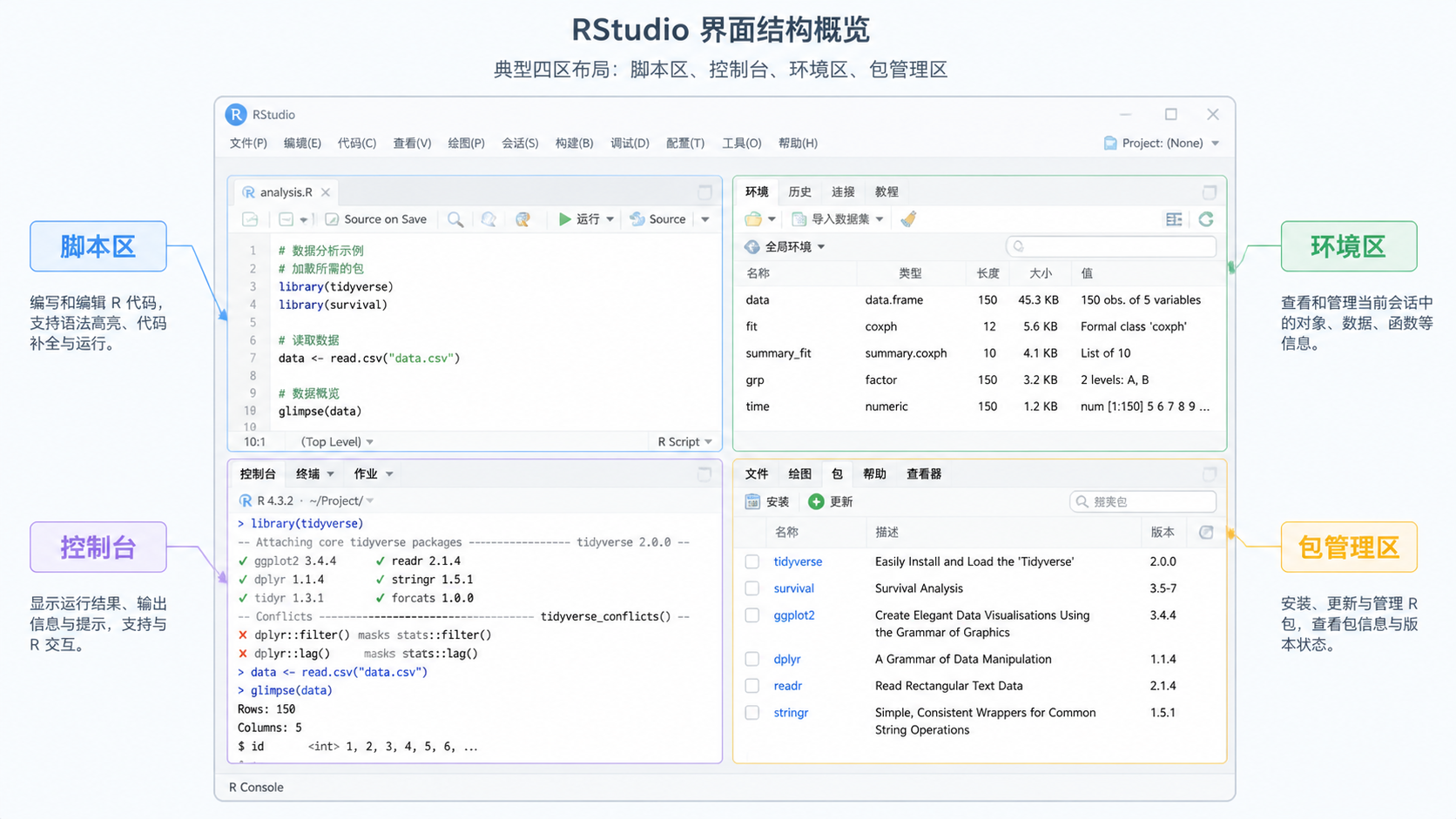The width and height of the screenshot is (1456, 819).
Task: Open the dplyr package link
Action: tap(787, 660)
